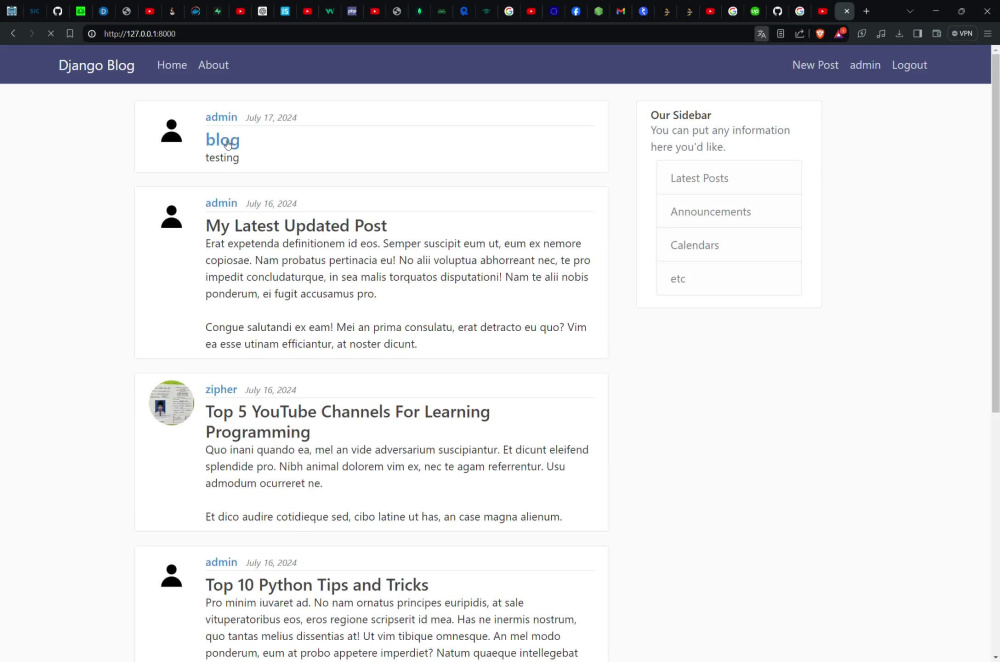Switch to the Facebook tab
The height and width of the screenshot is (662, 1000).
coord(576,11)
